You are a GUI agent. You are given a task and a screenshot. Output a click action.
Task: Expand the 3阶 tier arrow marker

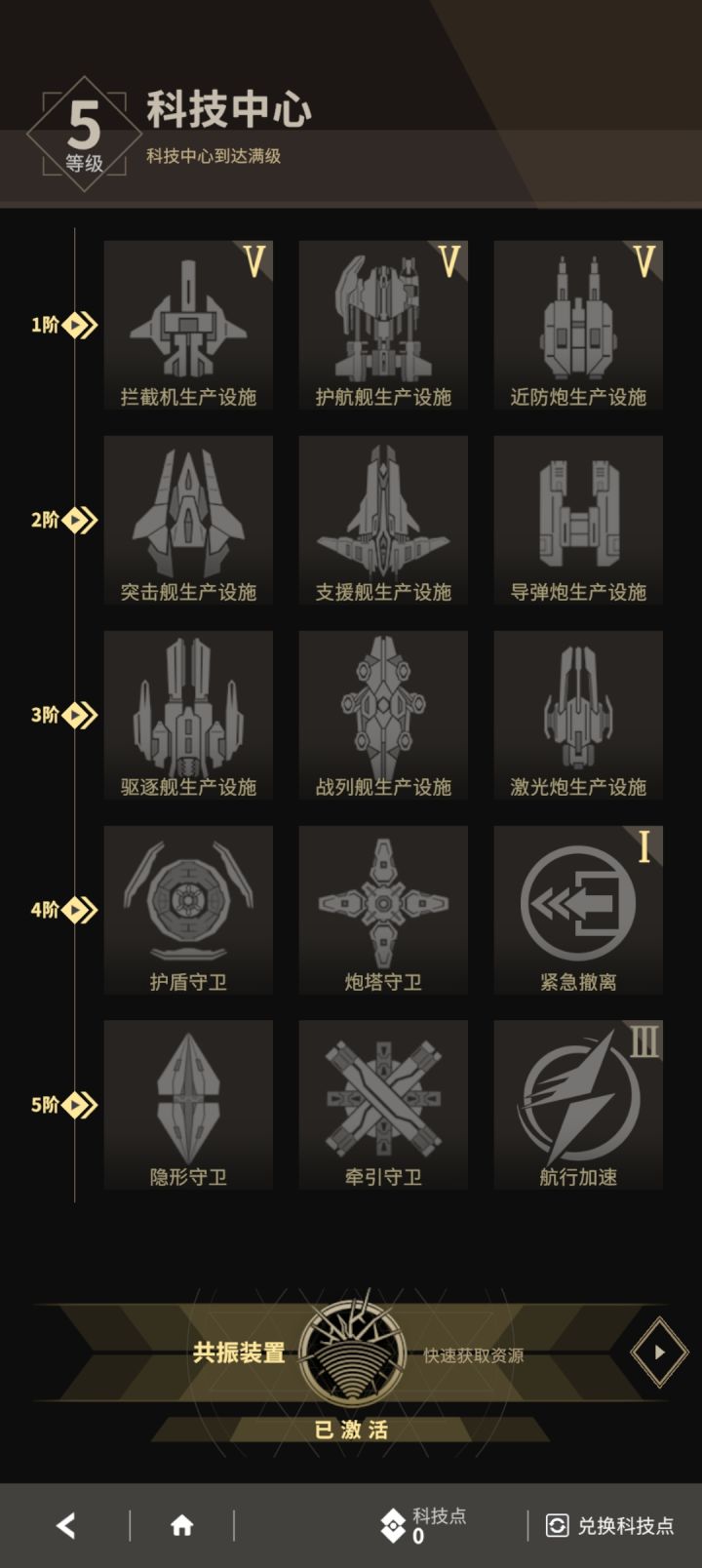[80, 715]
